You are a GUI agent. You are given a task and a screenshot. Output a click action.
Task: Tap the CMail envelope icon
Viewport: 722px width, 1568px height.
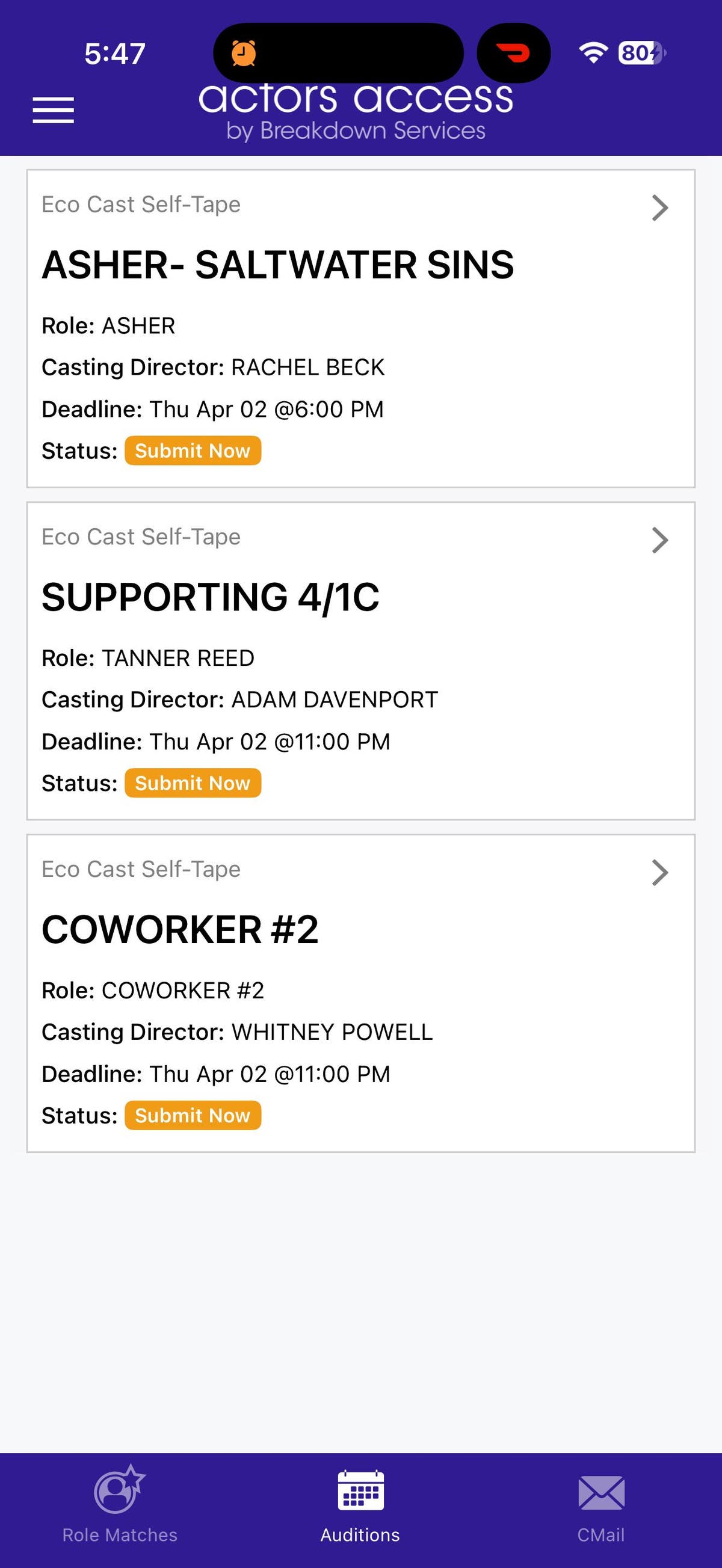point(601,1493)
